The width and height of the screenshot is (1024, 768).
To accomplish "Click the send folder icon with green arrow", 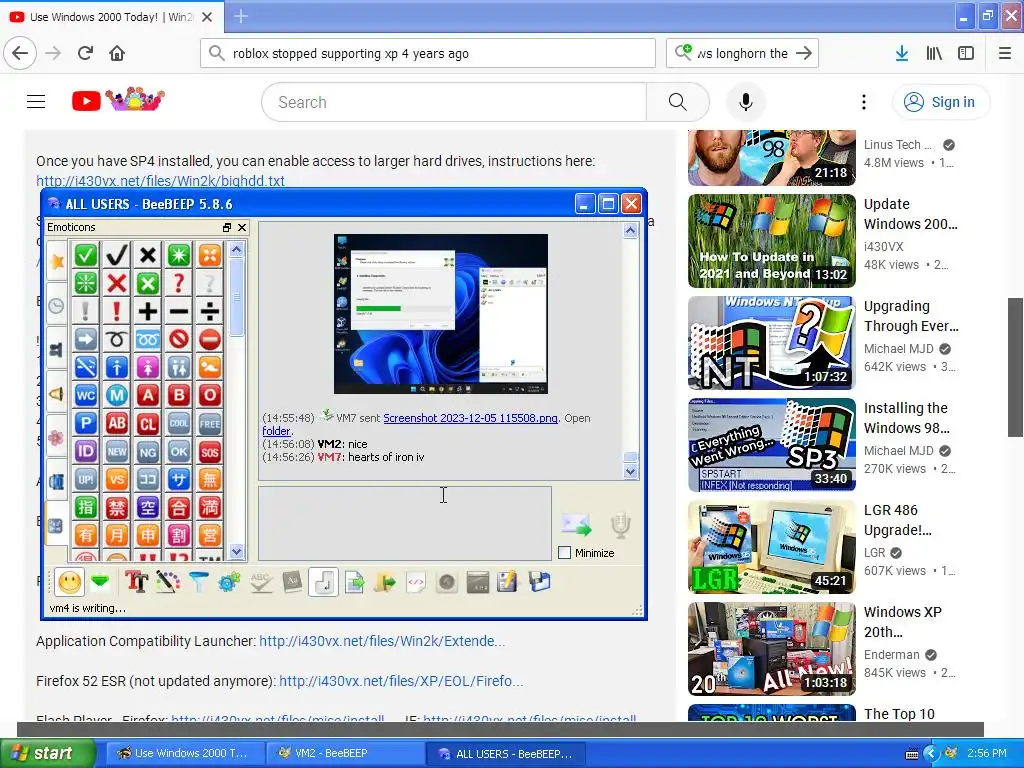I will (x=385, y=582).
